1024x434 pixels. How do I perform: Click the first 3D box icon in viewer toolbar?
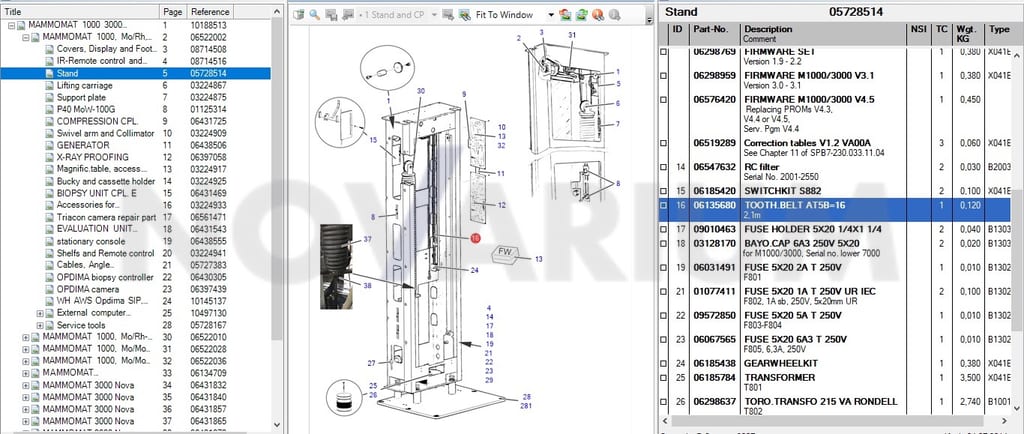(298, 15)
